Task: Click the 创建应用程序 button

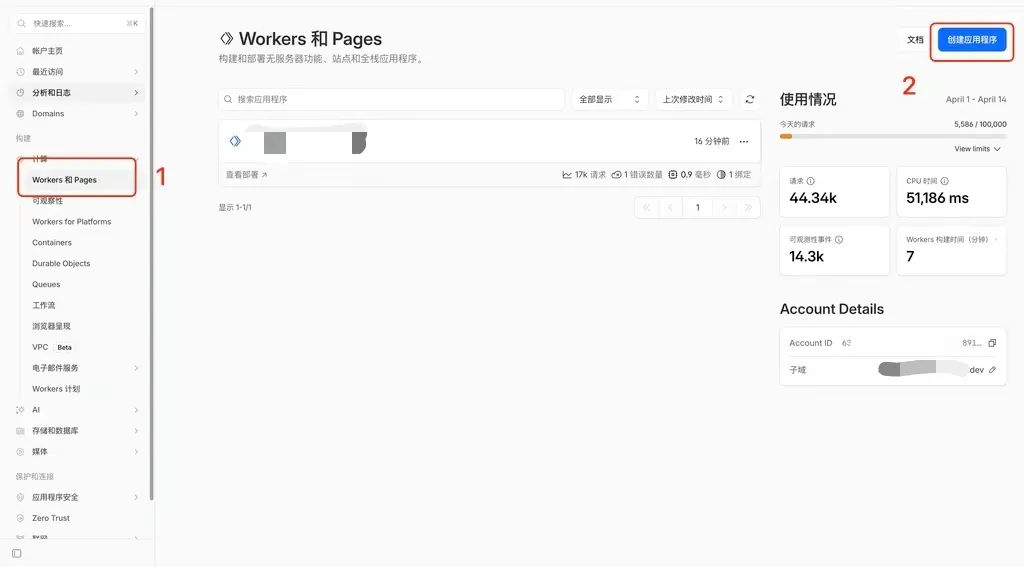Action: coord(972,40)
